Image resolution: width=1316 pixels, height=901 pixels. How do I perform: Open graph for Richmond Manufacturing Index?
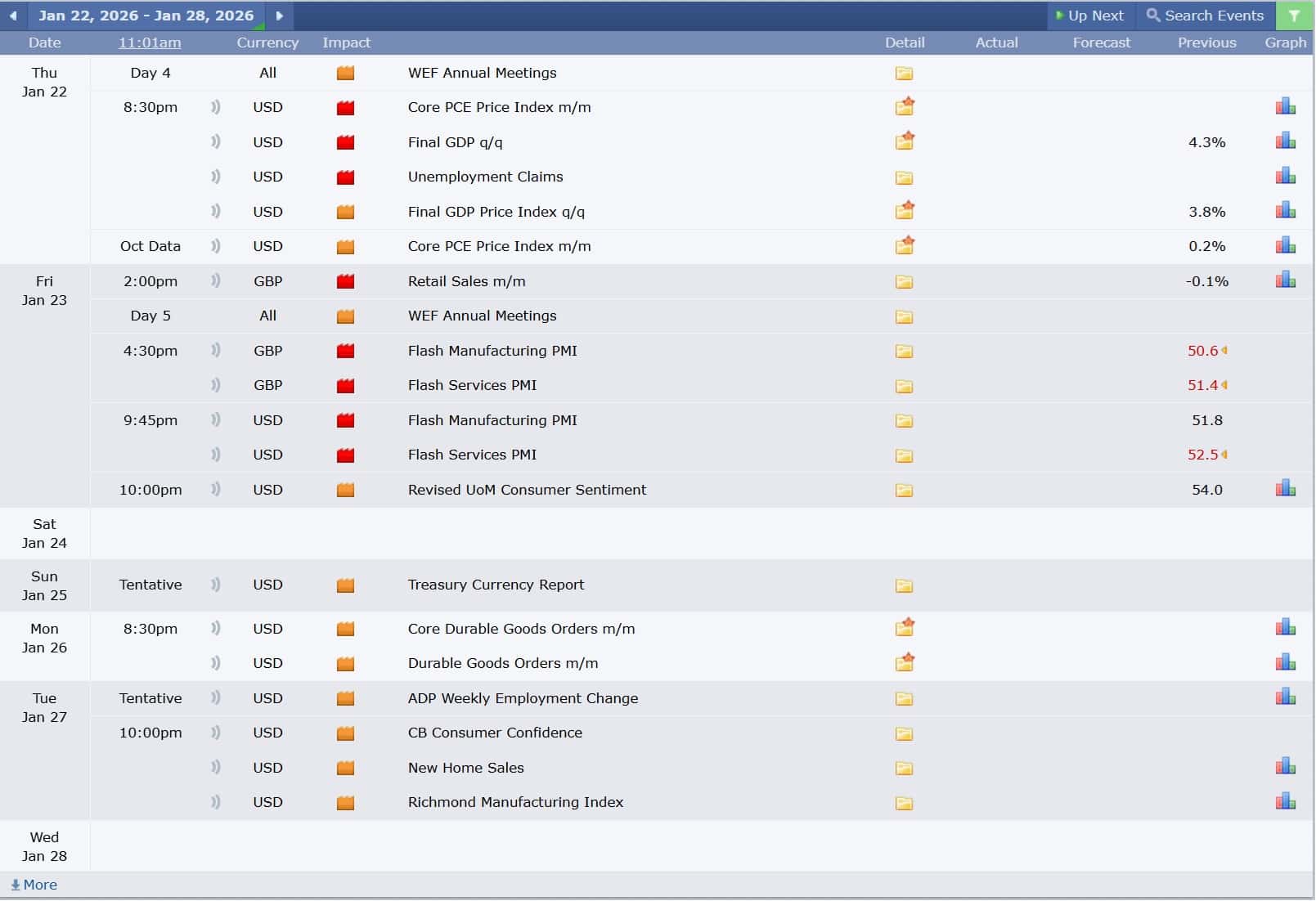click(1285, 801)
